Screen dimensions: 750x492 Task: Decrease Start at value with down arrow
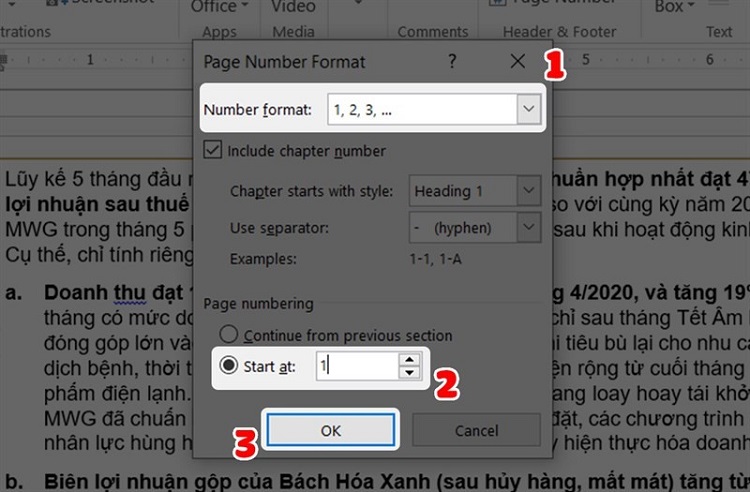pos(409,373)
